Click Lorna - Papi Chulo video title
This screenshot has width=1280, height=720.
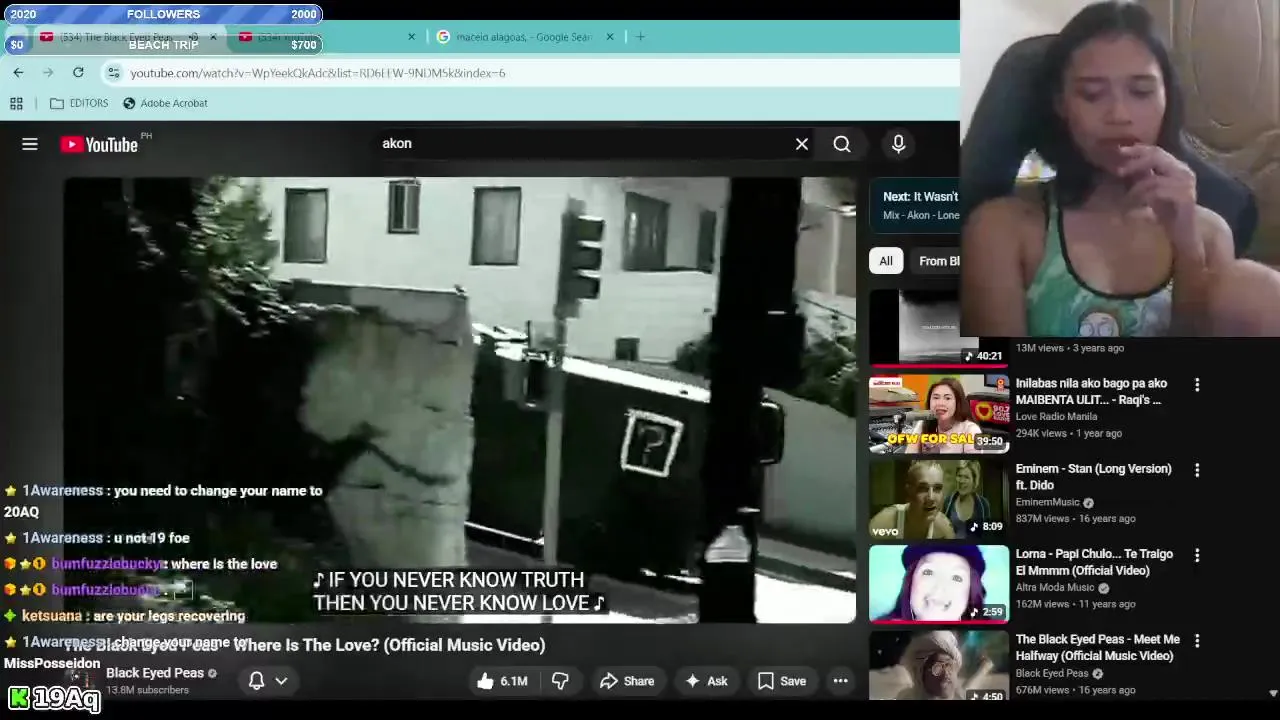[x=1094, y=562]
